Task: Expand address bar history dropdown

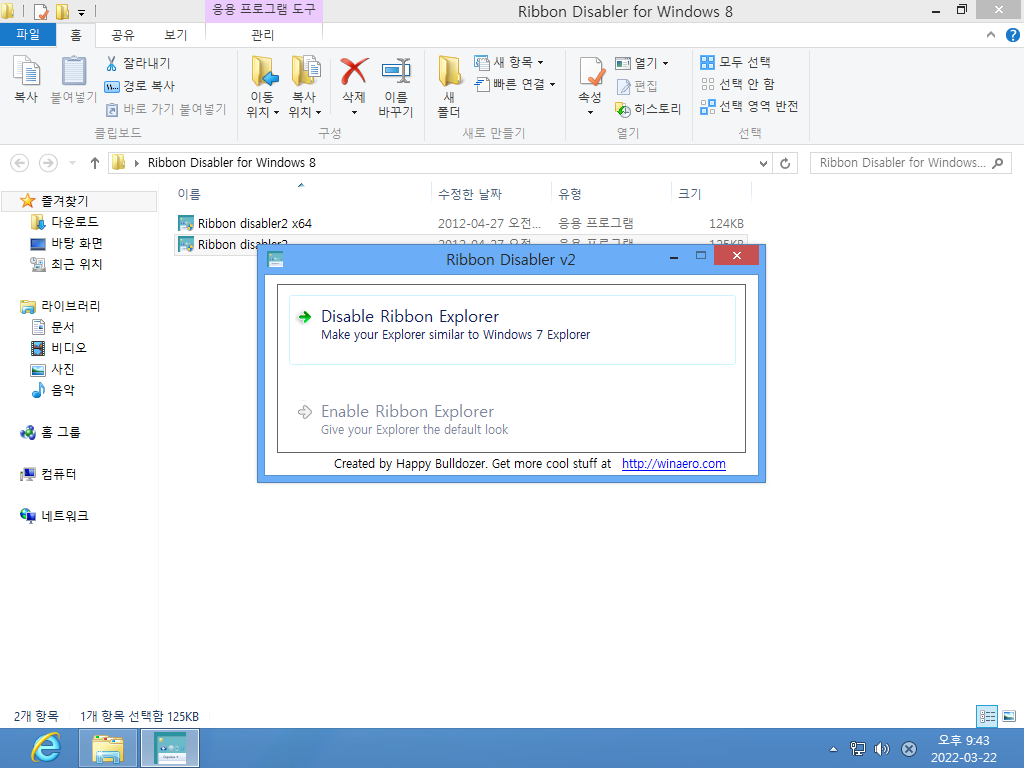Action: pyautogui.click(x=763, y=163)
